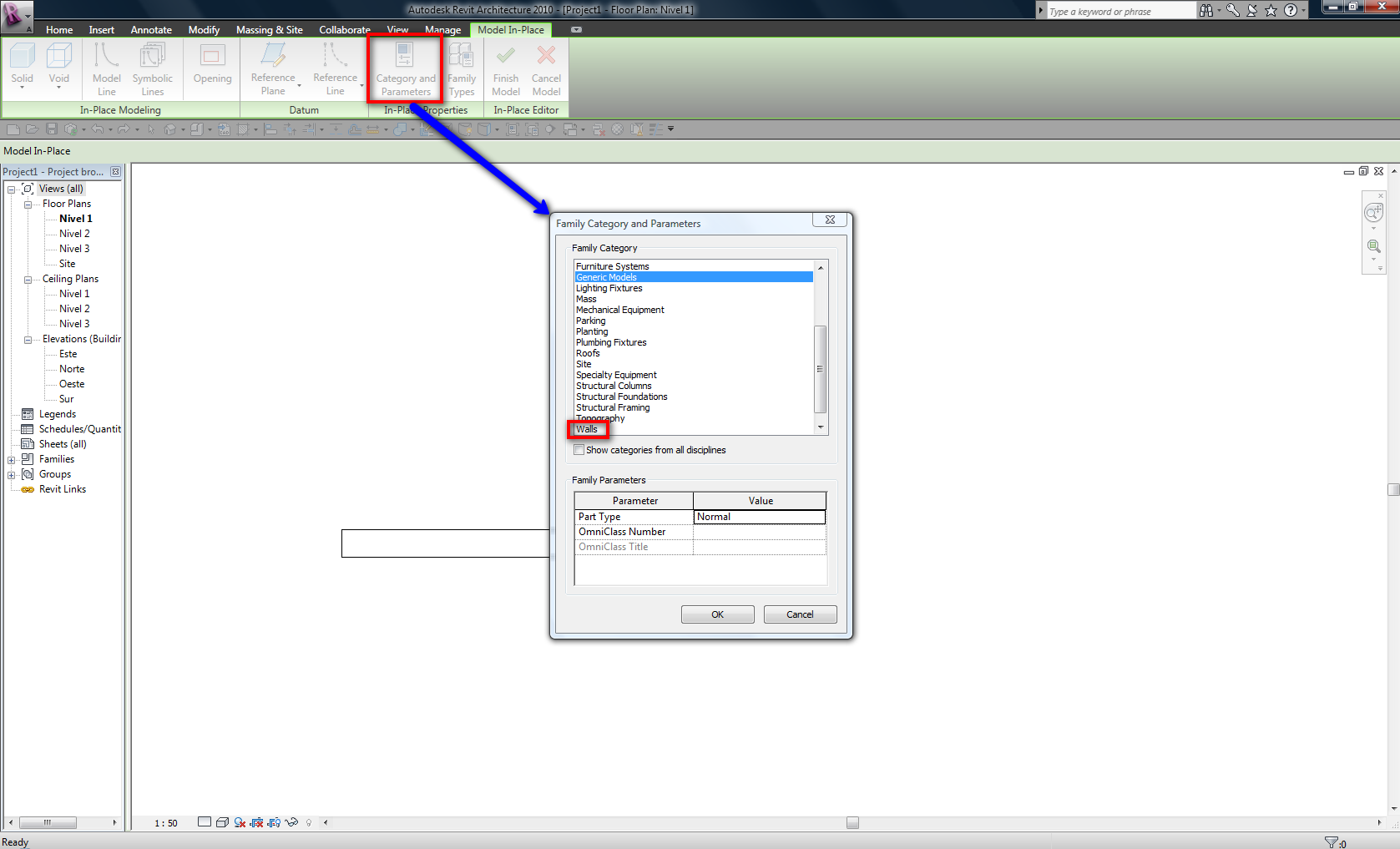1400x849 pixels.
Task: Select Generic Models category
Action: (694, 277)
